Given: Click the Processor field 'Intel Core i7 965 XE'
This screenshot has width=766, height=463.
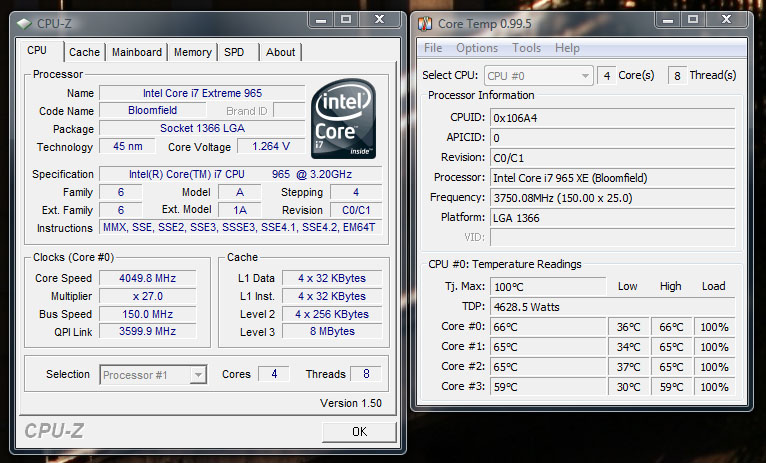Looking at the screenshot, I should point(613,178).
